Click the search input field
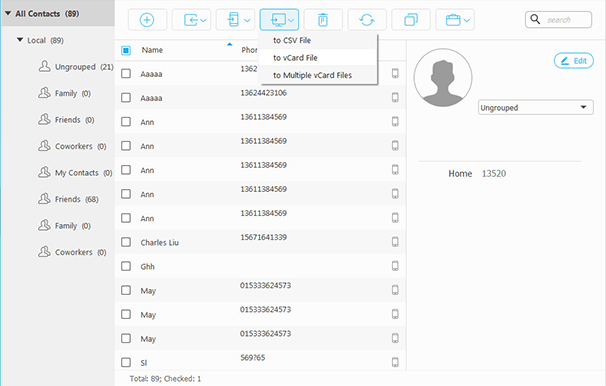This screenshot has width=606, height=386. click(558, 20)
